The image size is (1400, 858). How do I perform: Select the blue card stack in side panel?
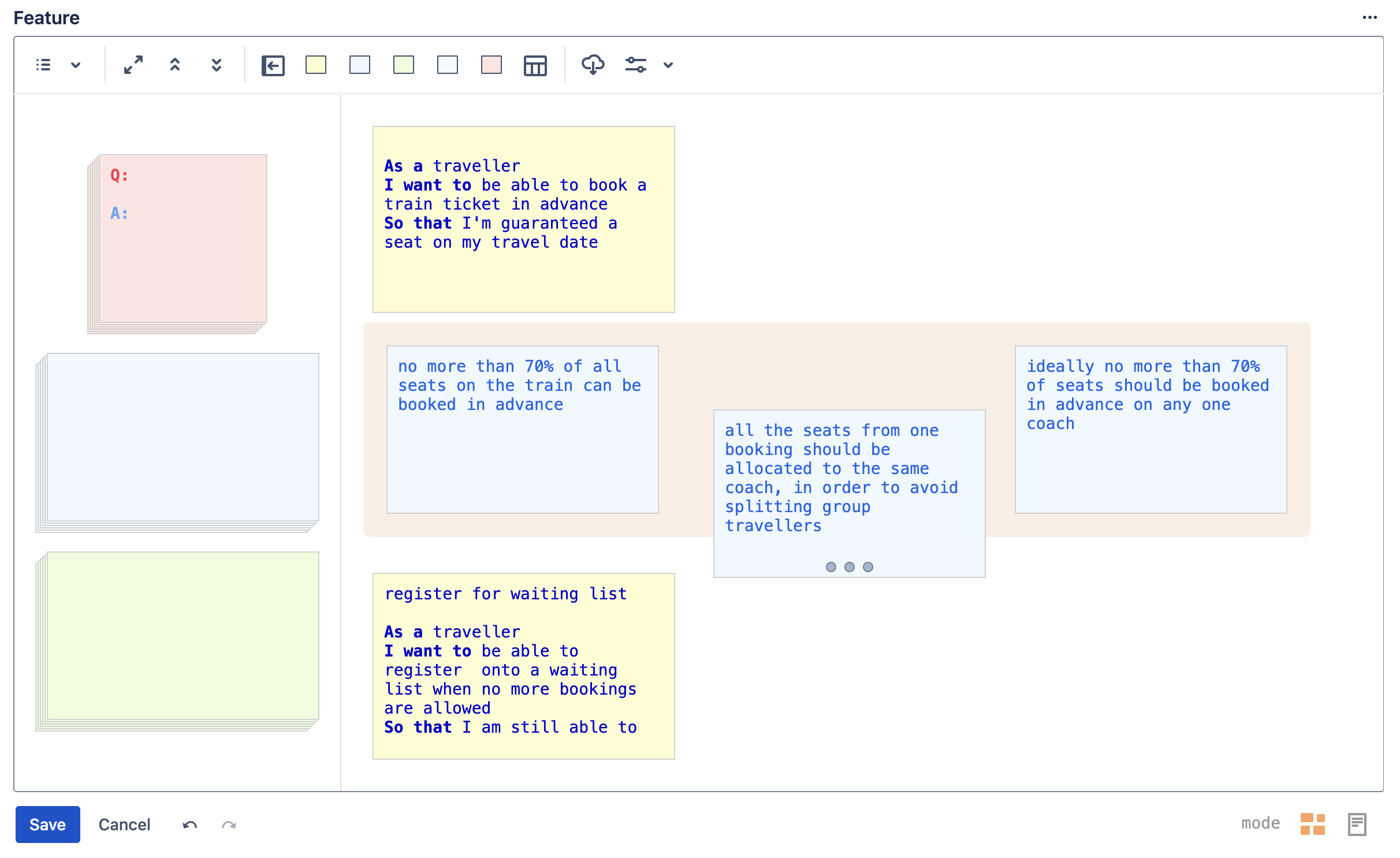[x=177, y=442]
